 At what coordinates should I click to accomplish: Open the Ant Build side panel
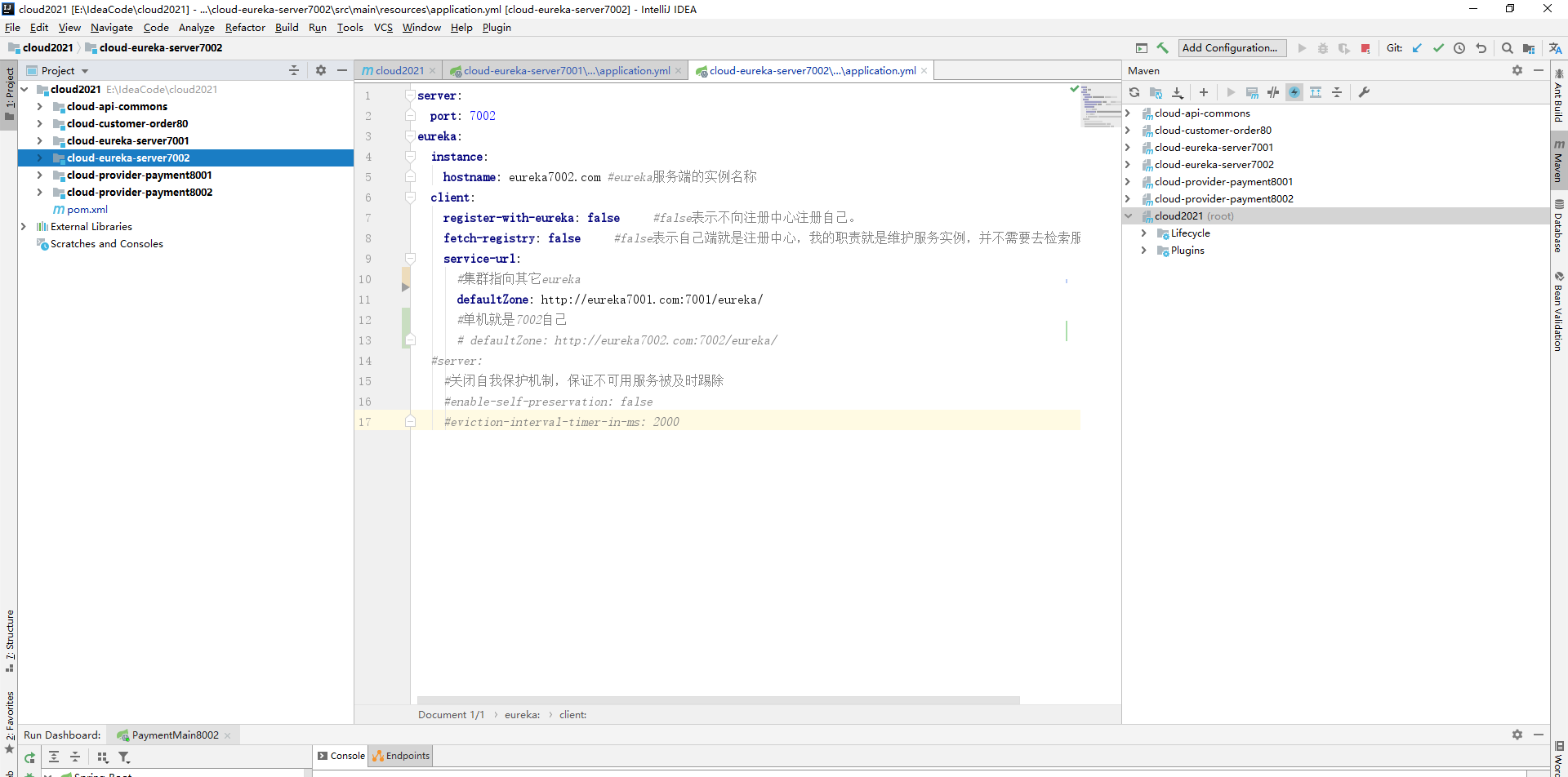coord(1559,96)
